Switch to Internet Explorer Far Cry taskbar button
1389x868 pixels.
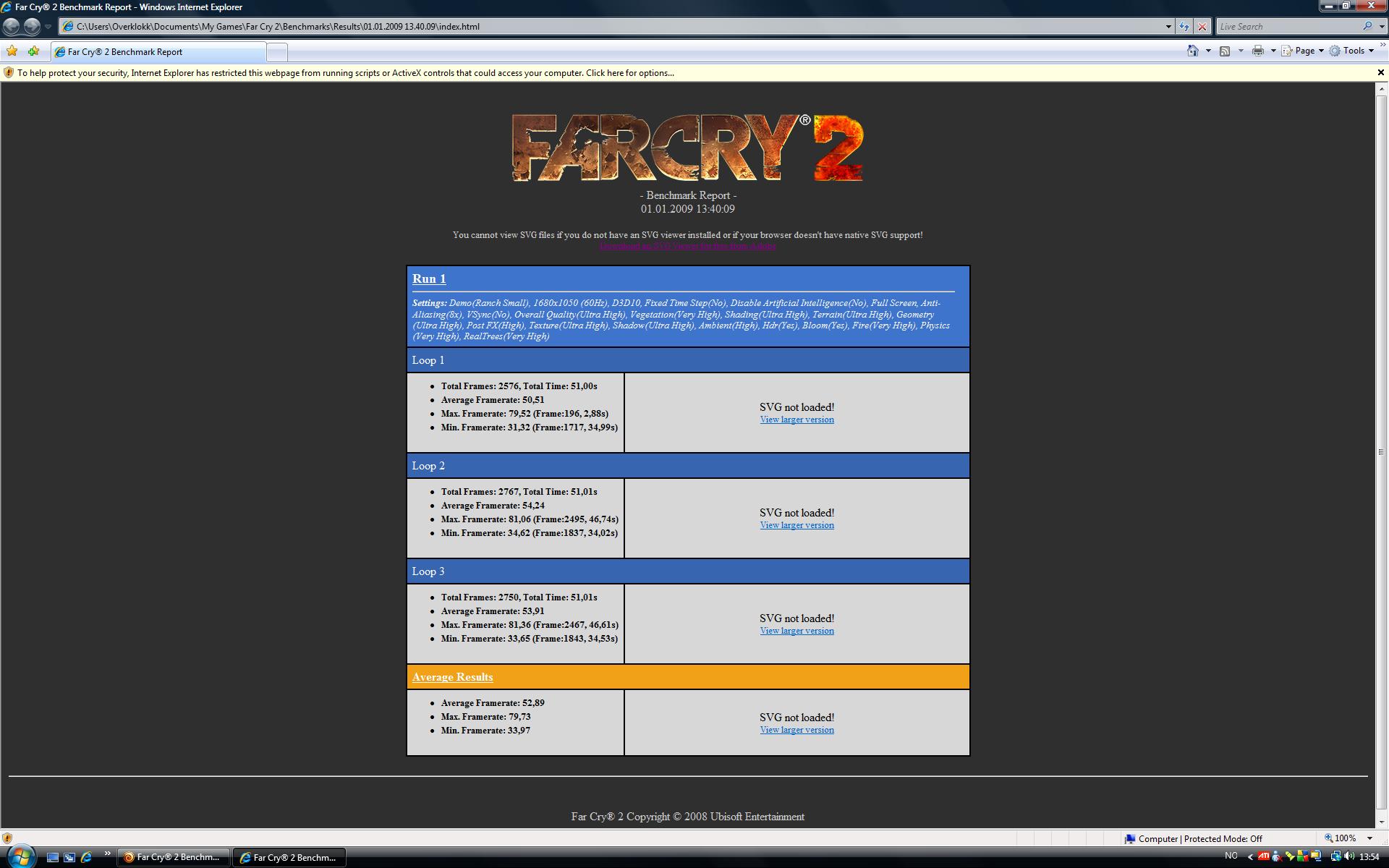coord(289,858)
